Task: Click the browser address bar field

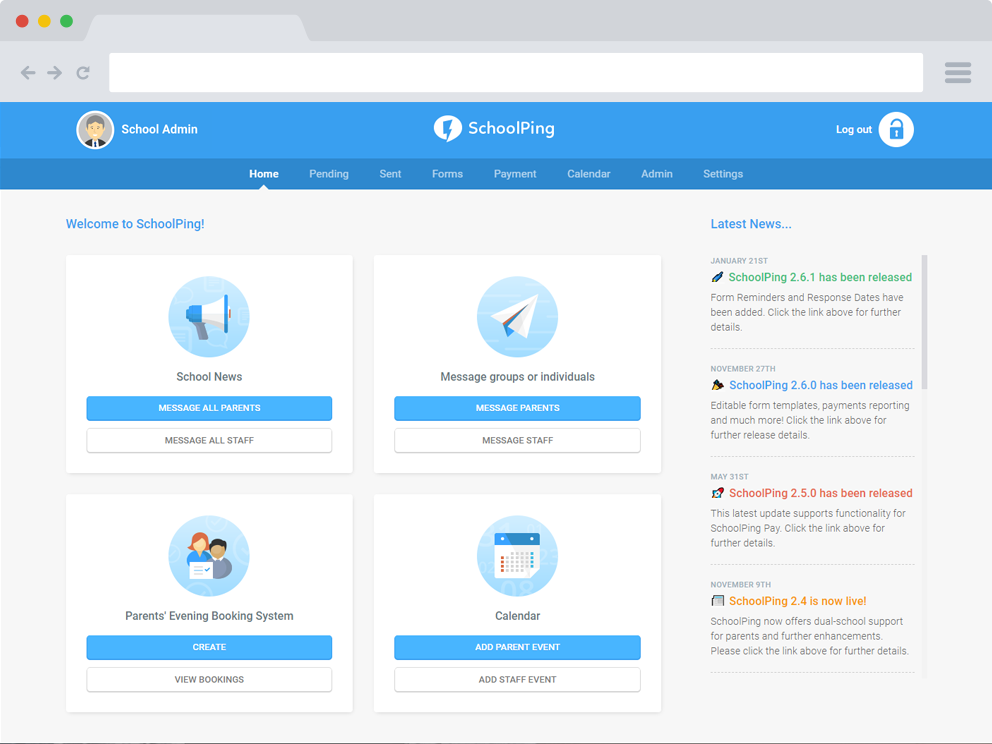Action: pos(516,72)
